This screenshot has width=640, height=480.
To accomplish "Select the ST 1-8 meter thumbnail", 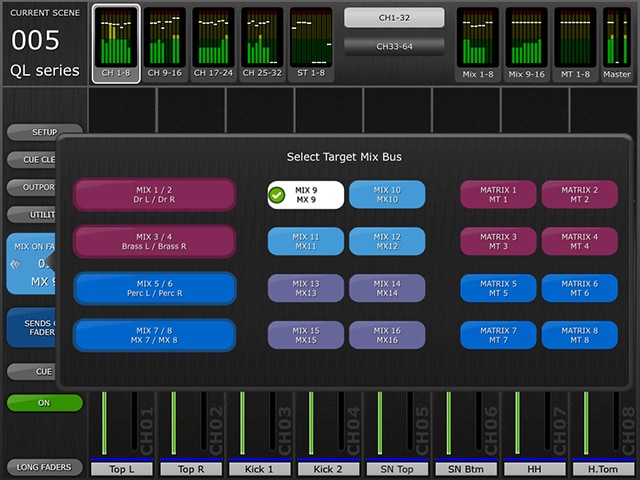I will [x=311, y=44].
